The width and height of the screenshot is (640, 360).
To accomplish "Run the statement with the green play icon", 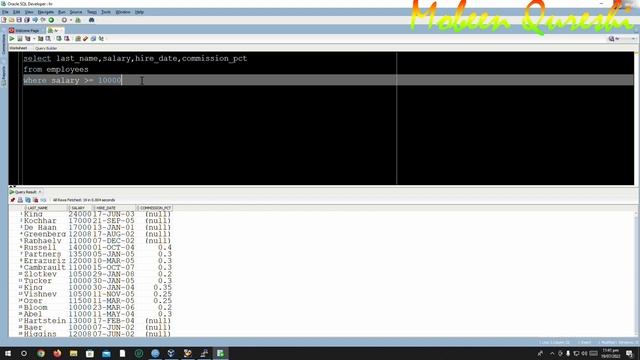I will 12,39.
